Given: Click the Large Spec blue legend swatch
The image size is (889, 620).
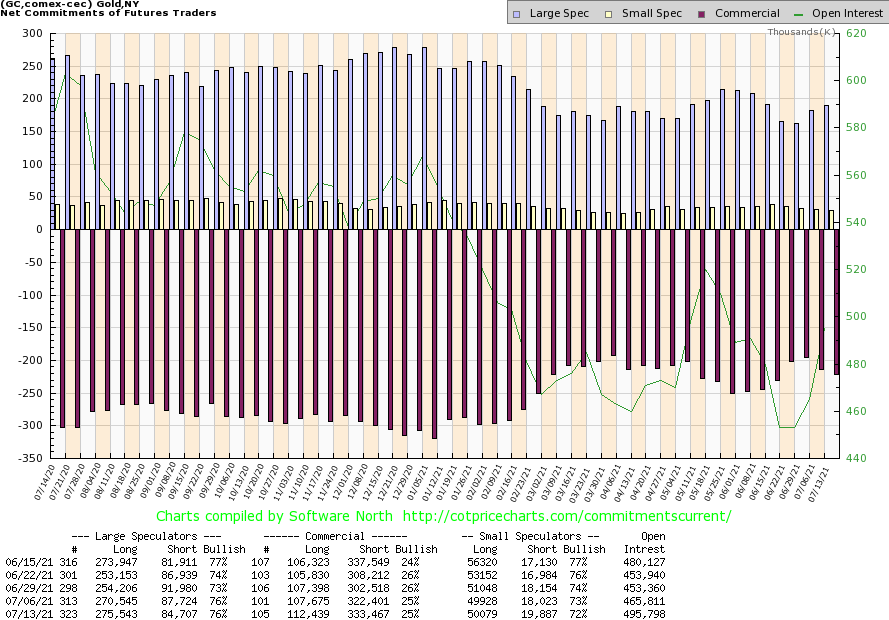Looking at the screenshot, I should tap(515, 14).
